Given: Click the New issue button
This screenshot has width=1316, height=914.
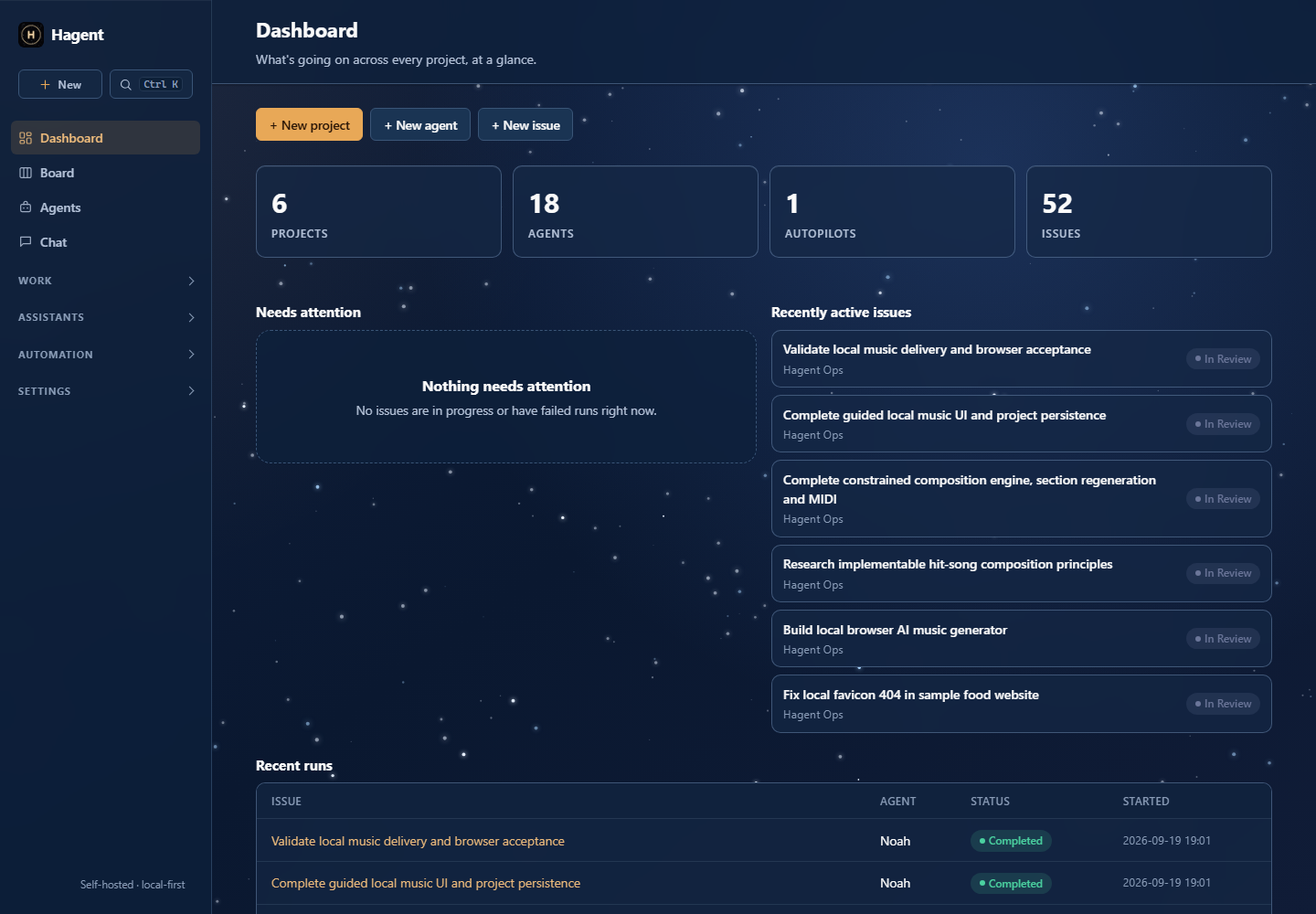Looking at the screenshot, I should (x=525, y=125).
